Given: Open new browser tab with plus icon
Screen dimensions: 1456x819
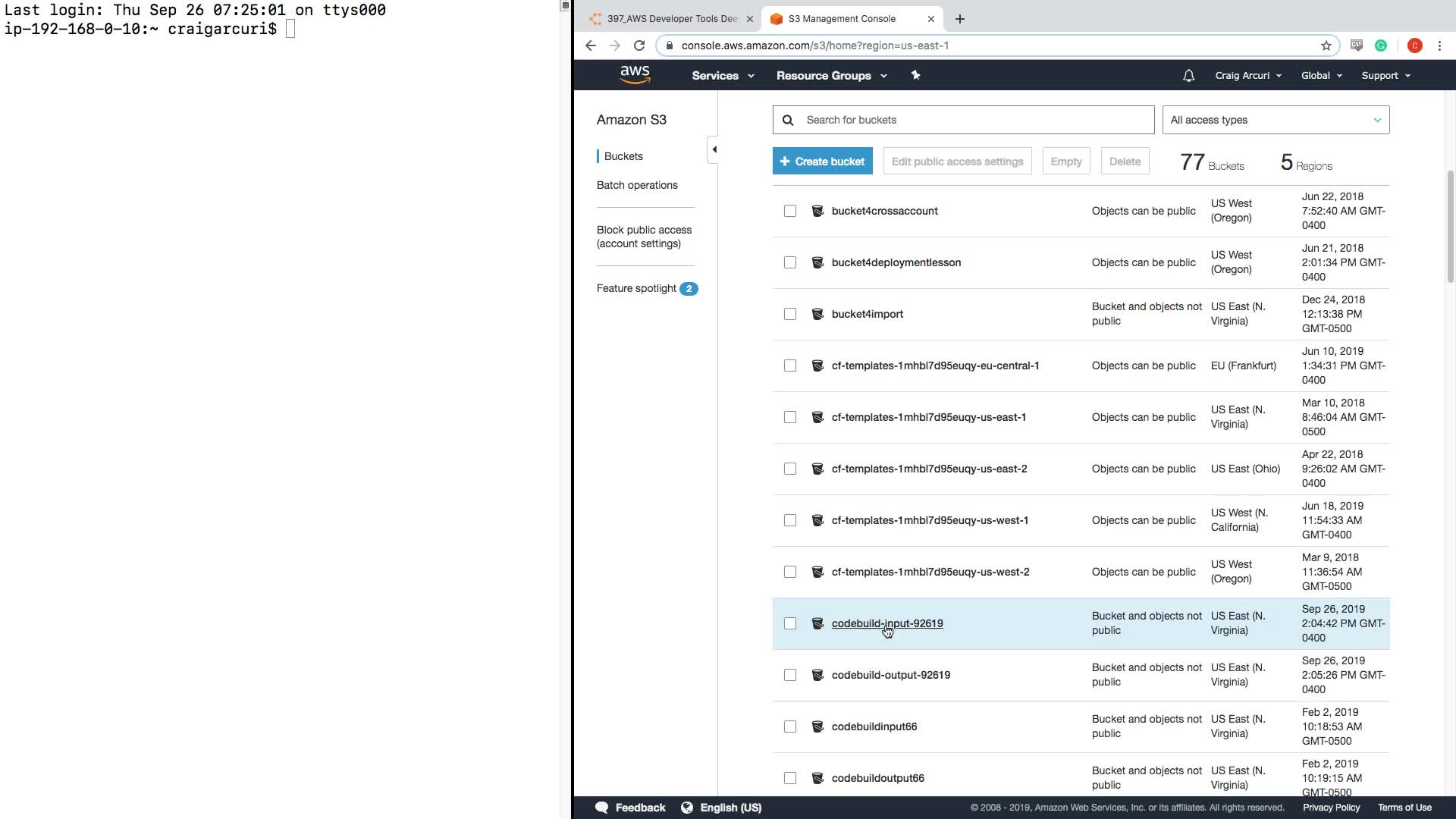Looking at the screenshot, I should point(960,19).
